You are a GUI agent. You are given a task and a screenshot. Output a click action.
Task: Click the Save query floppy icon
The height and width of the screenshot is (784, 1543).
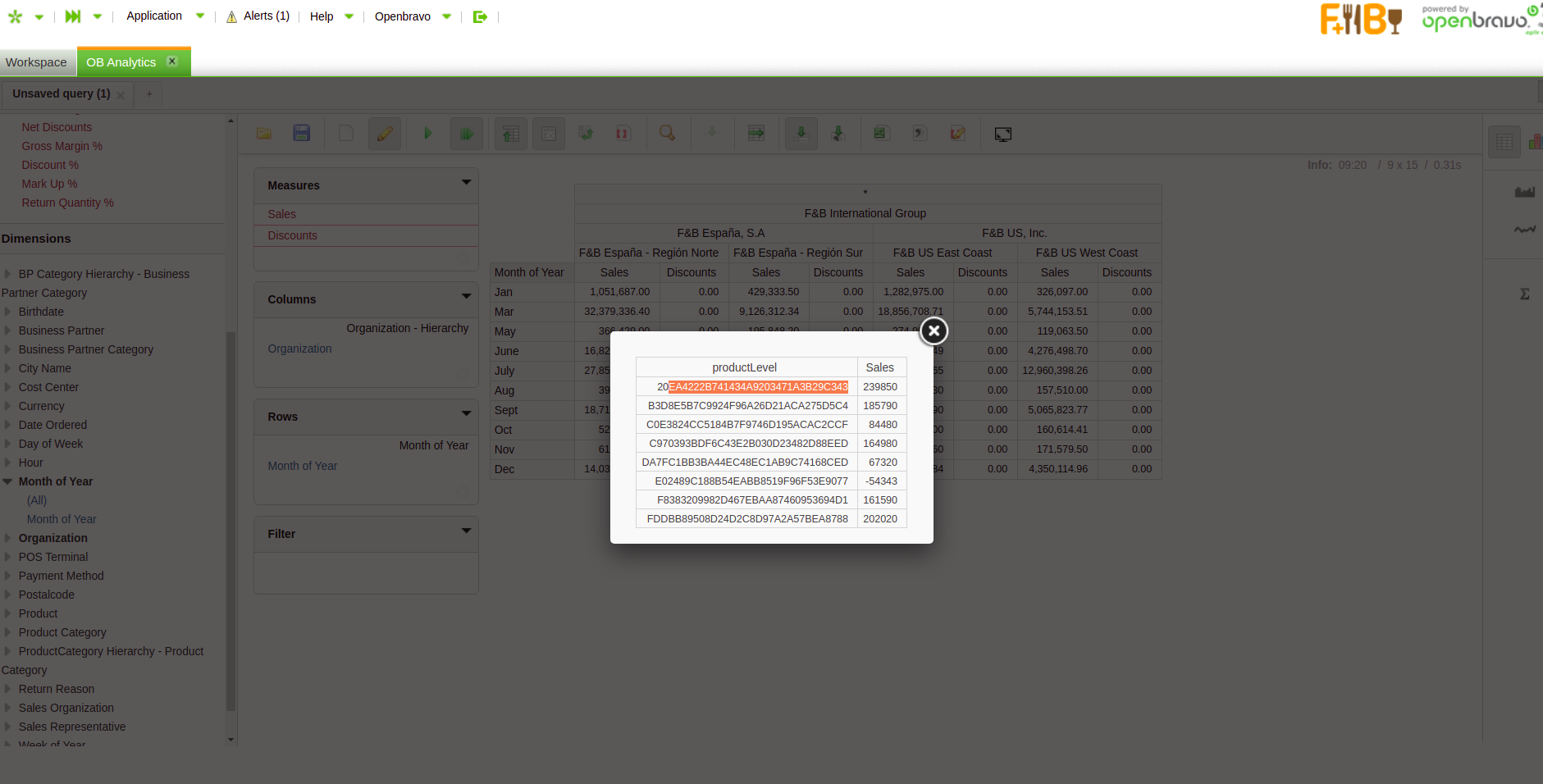coord(302,134)
